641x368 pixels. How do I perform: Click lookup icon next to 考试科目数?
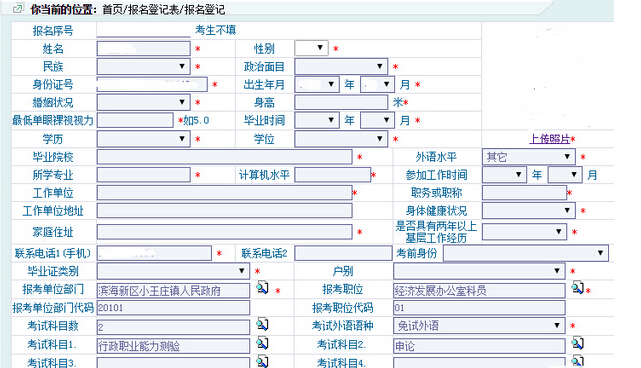click(x=262, y=325)
